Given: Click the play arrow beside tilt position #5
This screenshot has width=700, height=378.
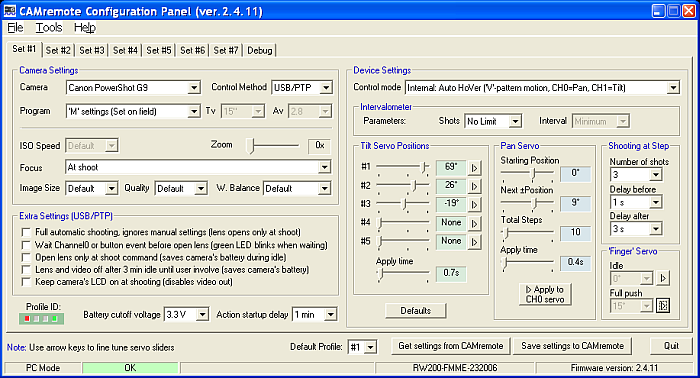Looking at the screenshot, I should pyautogui.click(x=474, y=242).
